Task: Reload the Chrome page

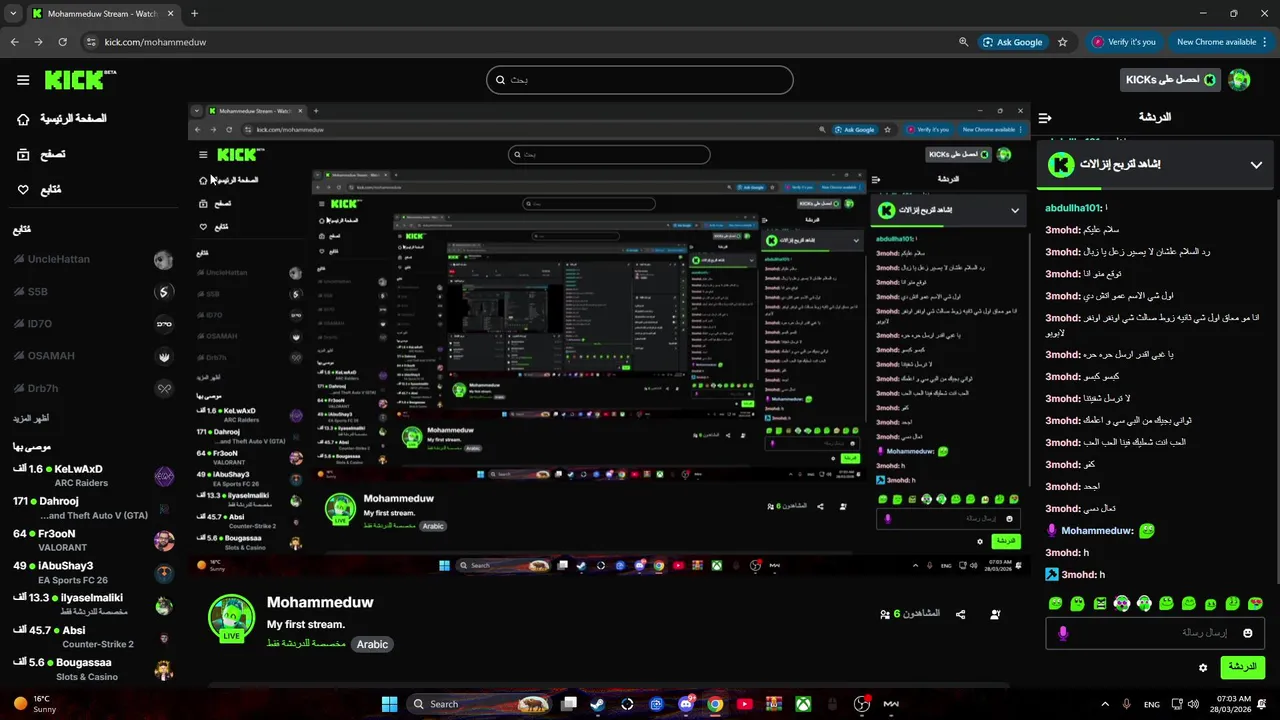Action: [62, 42]
